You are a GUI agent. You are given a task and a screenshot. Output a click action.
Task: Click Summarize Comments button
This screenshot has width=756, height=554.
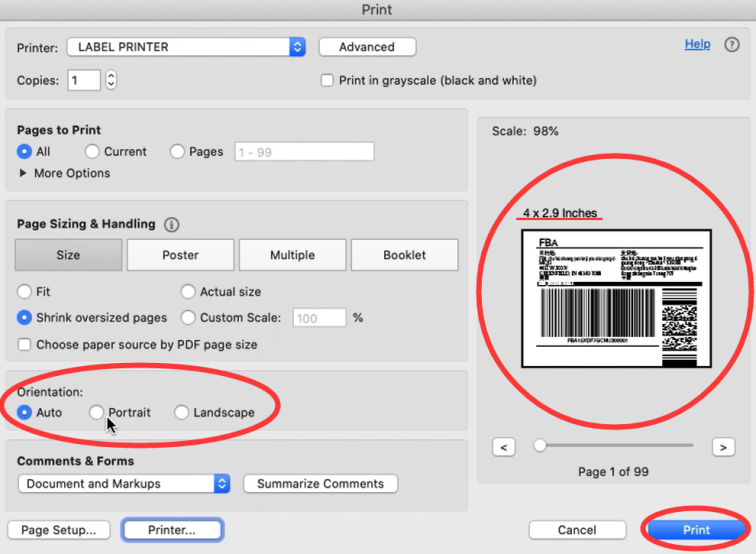tap(321, 484)
